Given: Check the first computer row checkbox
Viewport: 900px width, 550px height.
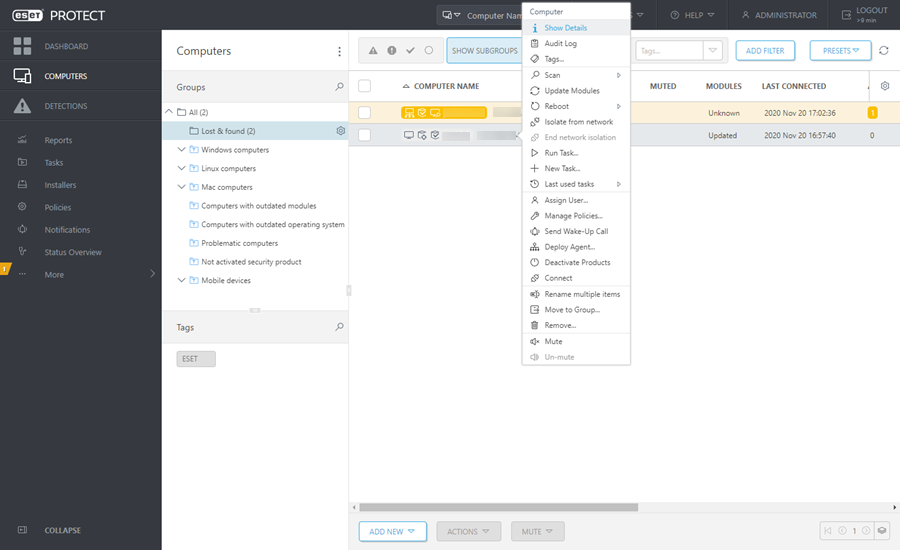Looking at the screenshot, I should tap(364, 113).
